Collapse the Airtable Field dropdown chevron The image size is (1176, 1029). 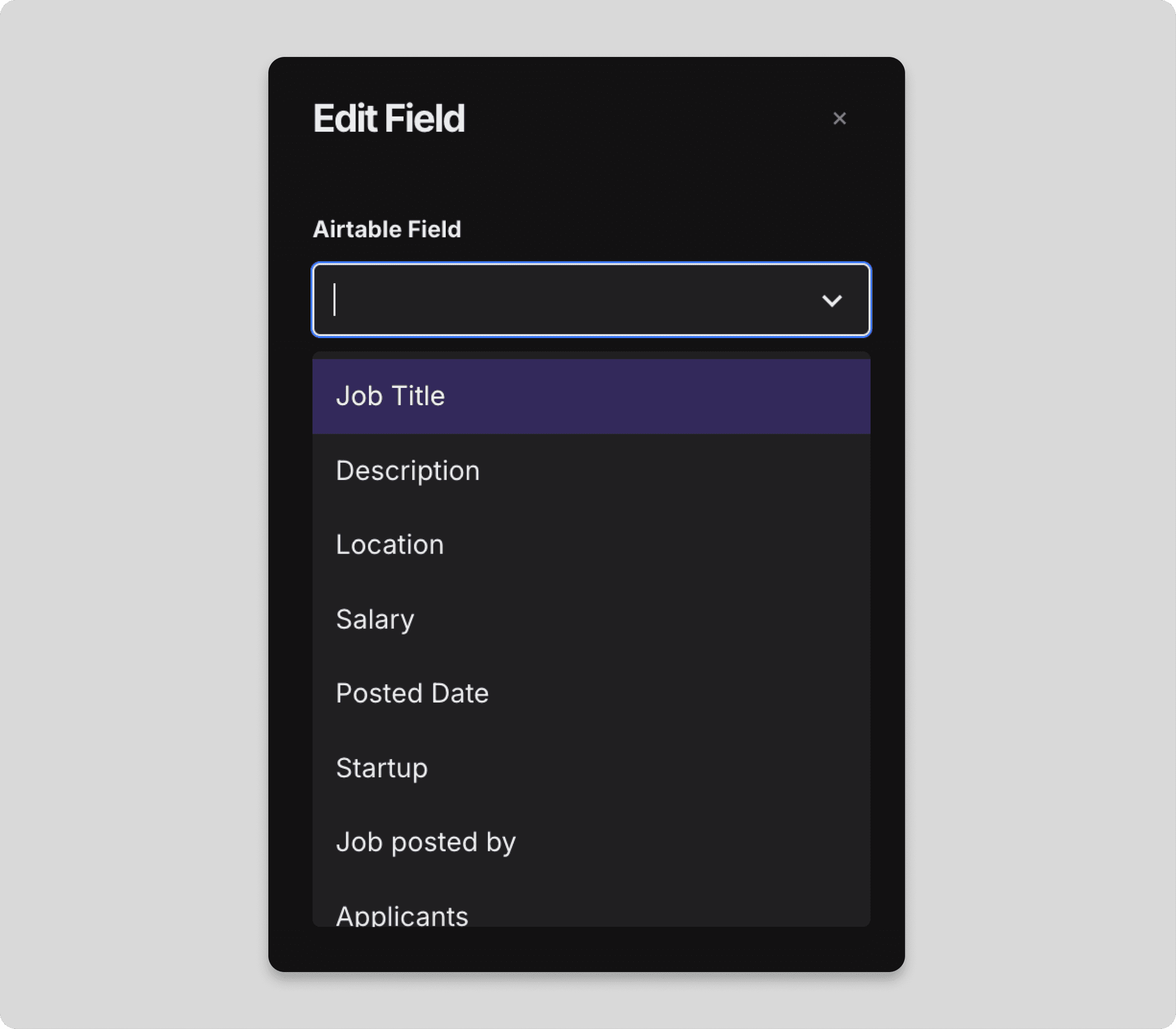(x=831, y=300)
